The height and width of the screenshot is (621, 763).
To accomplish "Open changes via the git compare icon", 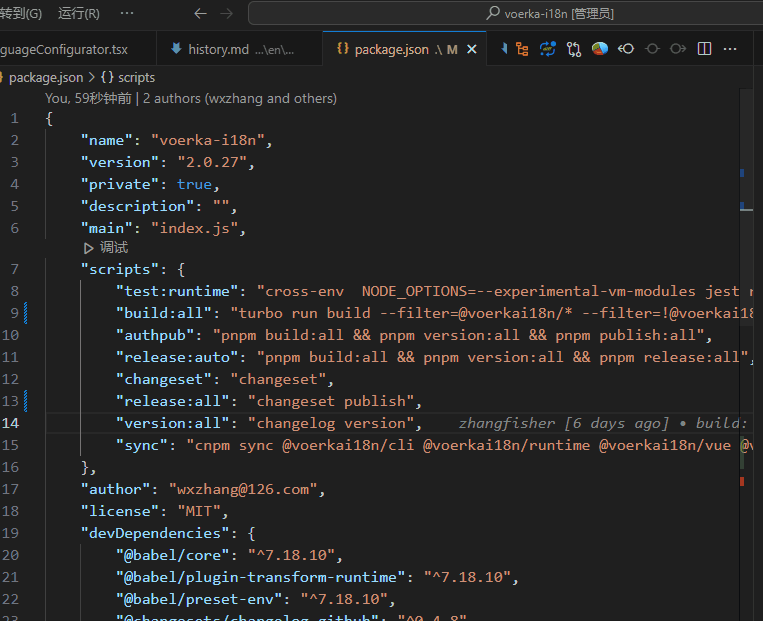I will tap(574, 49).
